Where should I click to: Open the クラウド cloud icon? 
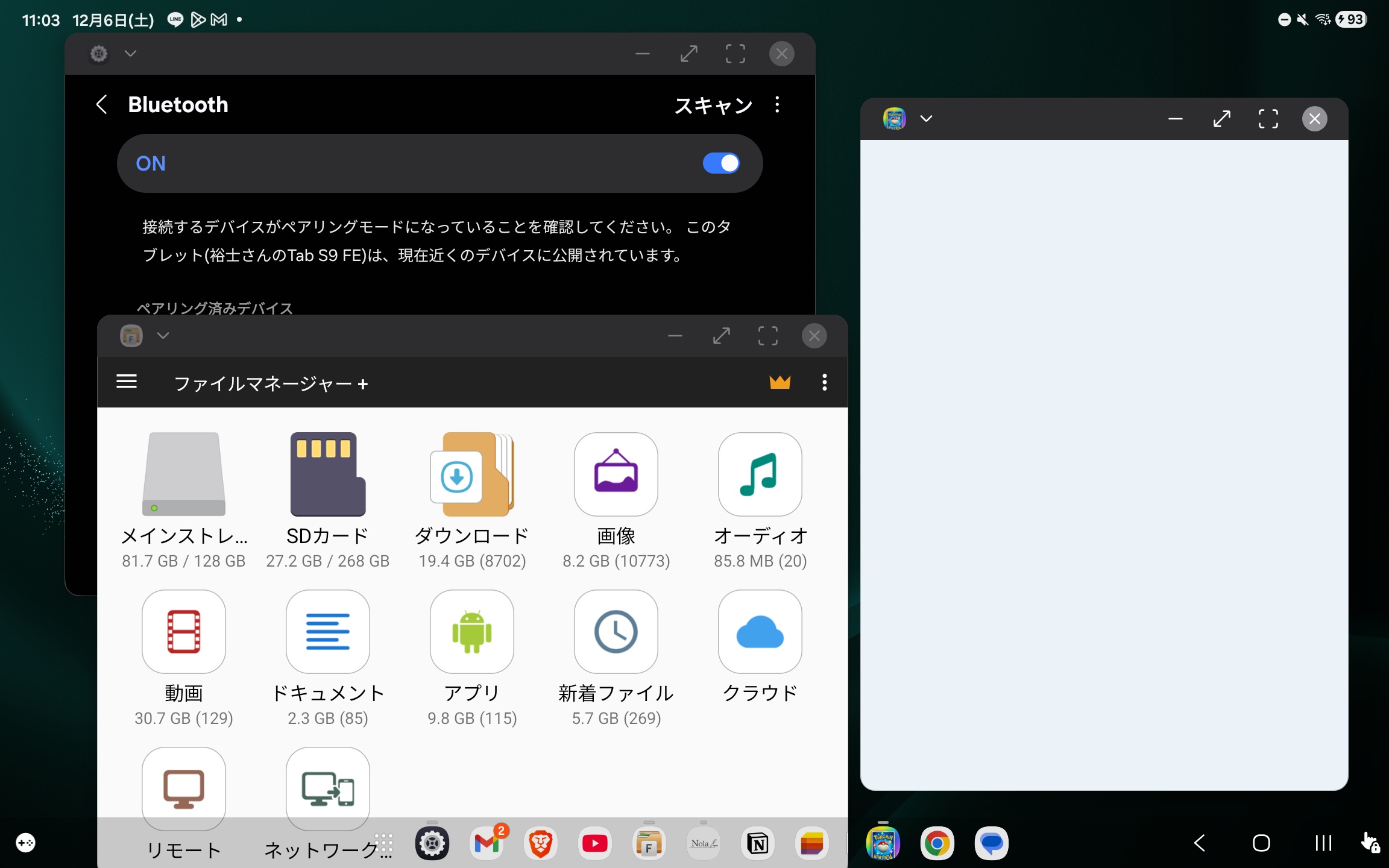[x=760, y=632]
